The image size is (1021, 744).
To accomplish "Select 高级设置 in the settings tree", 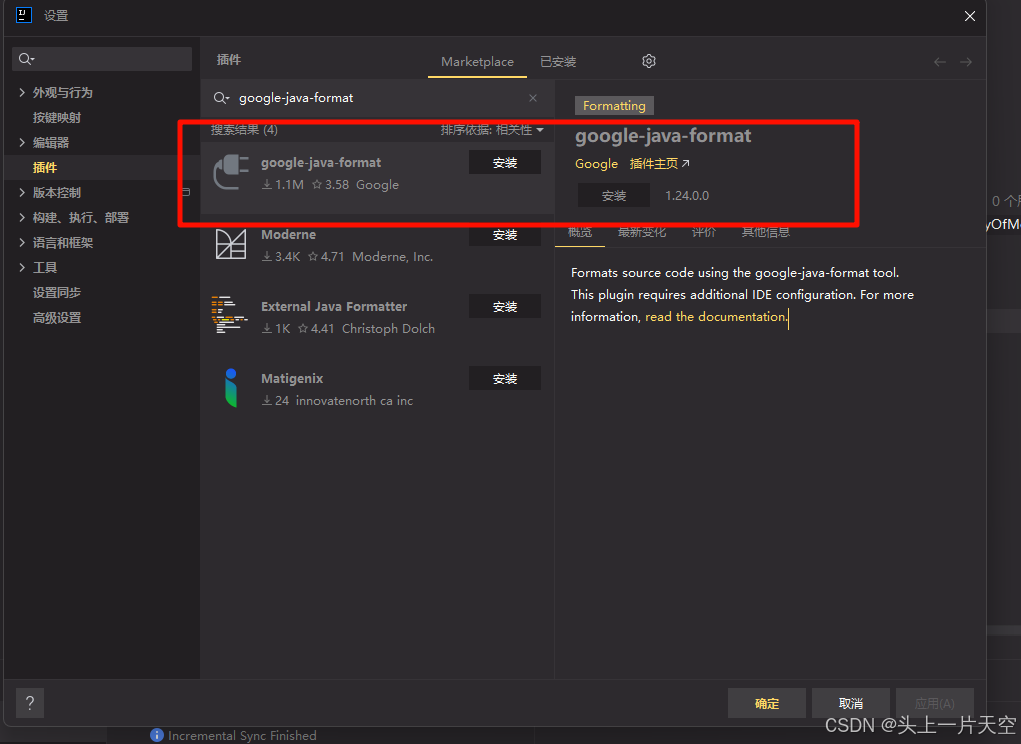I will tap(57, 318).
